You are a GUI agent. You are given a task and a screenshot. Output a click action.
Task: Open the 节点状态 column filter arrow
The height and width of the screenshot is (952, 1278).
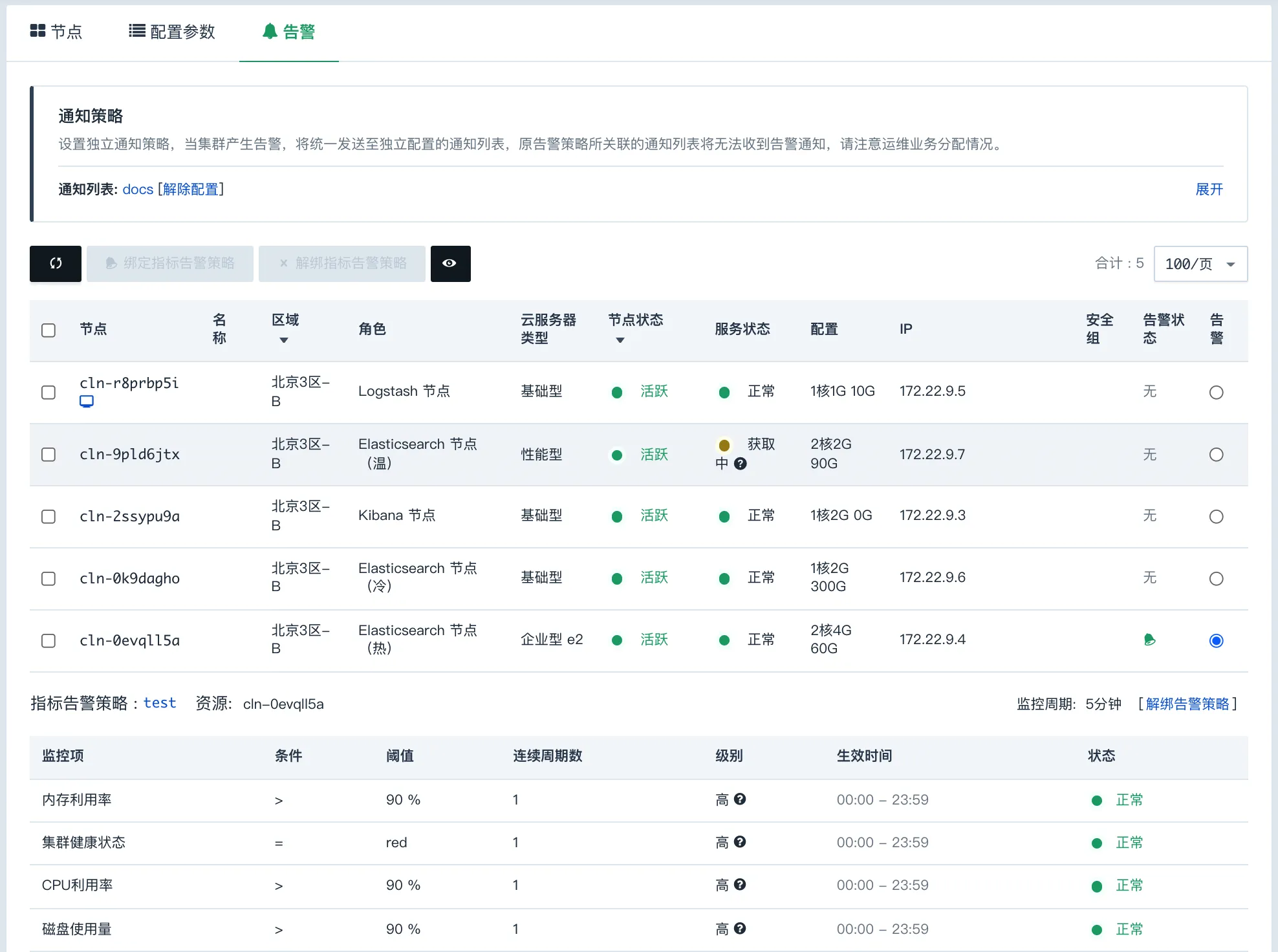pyautogui.click(x=619, y=340)
